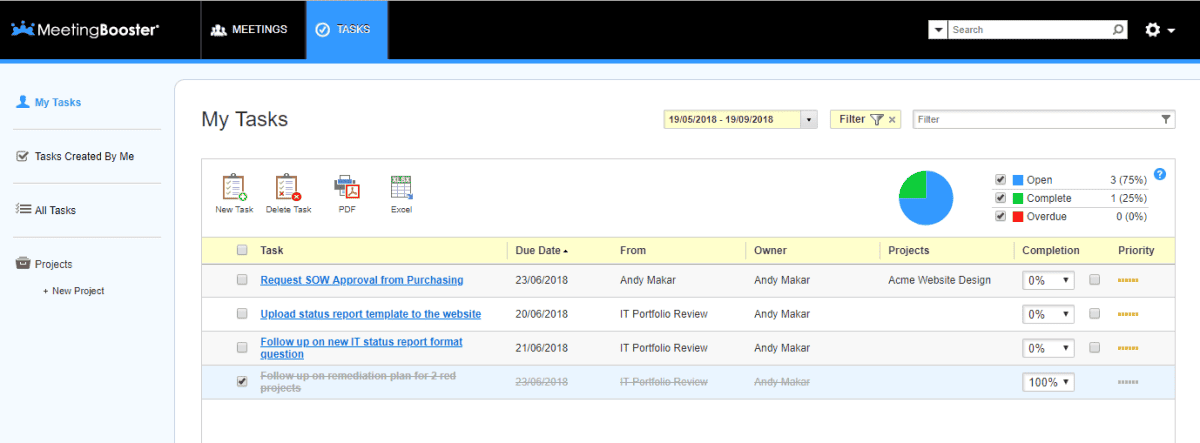This screenshot has width=1200, height=443.
Task: Open the 100% completion dropdown
Action: (x=1049, y=382)
